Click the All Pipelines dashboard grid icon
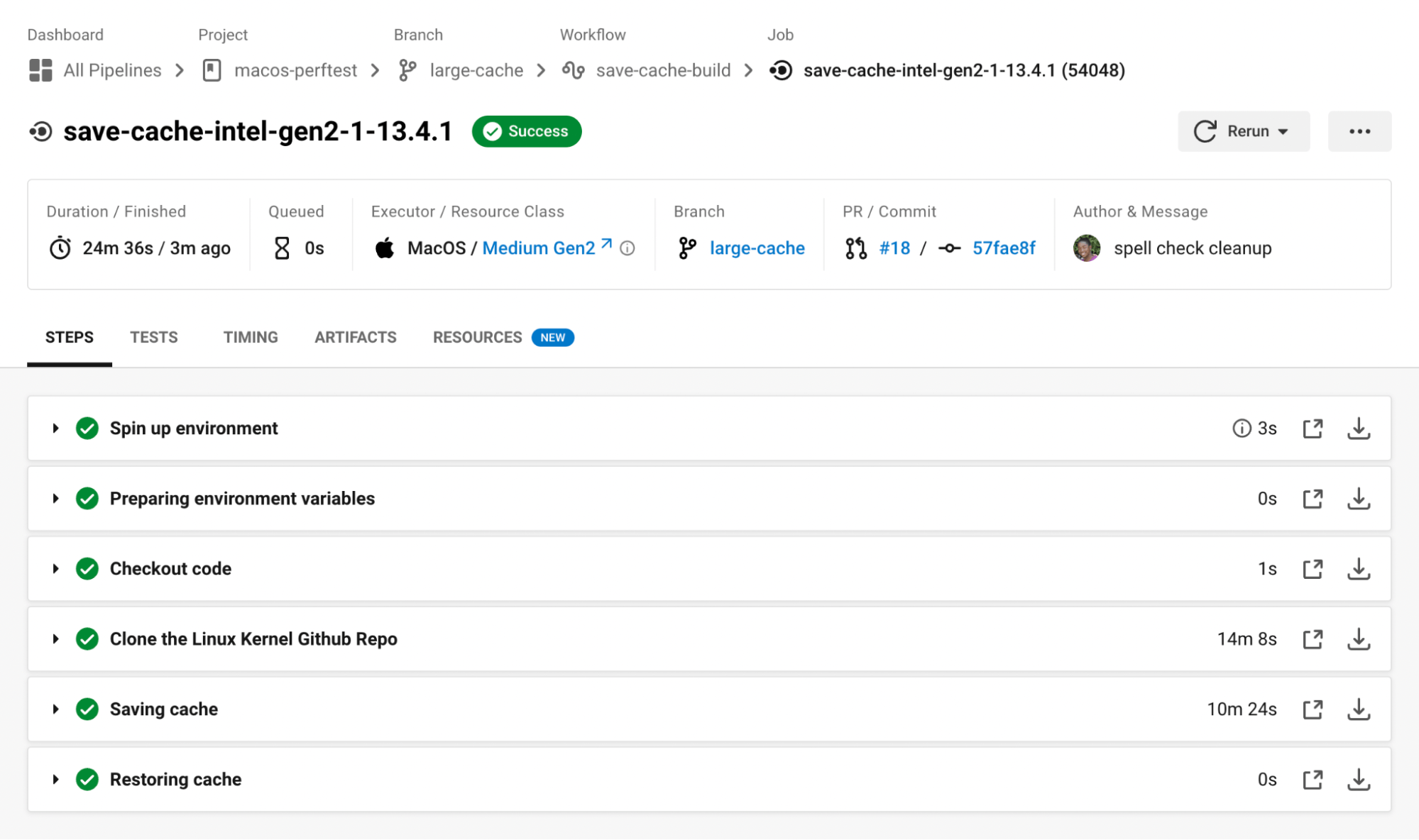The image size is (1419, 840). click(x=40, y=70)
